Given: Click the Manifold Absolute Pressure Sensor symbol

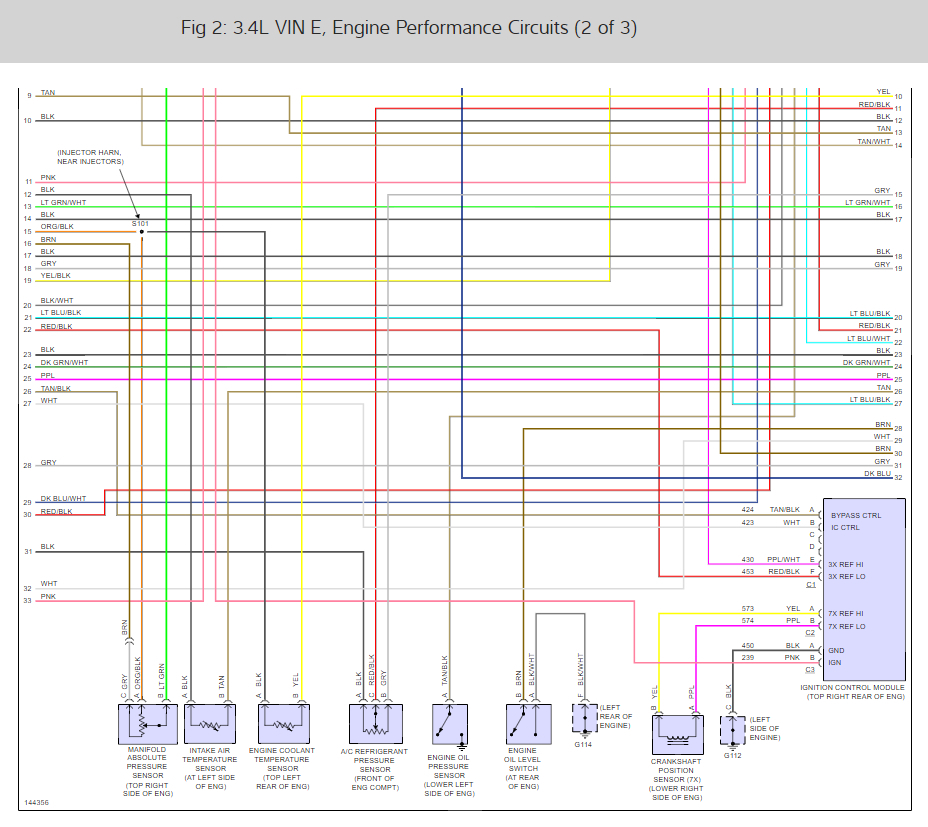Looking at the screenshot, I should point(147,724).
